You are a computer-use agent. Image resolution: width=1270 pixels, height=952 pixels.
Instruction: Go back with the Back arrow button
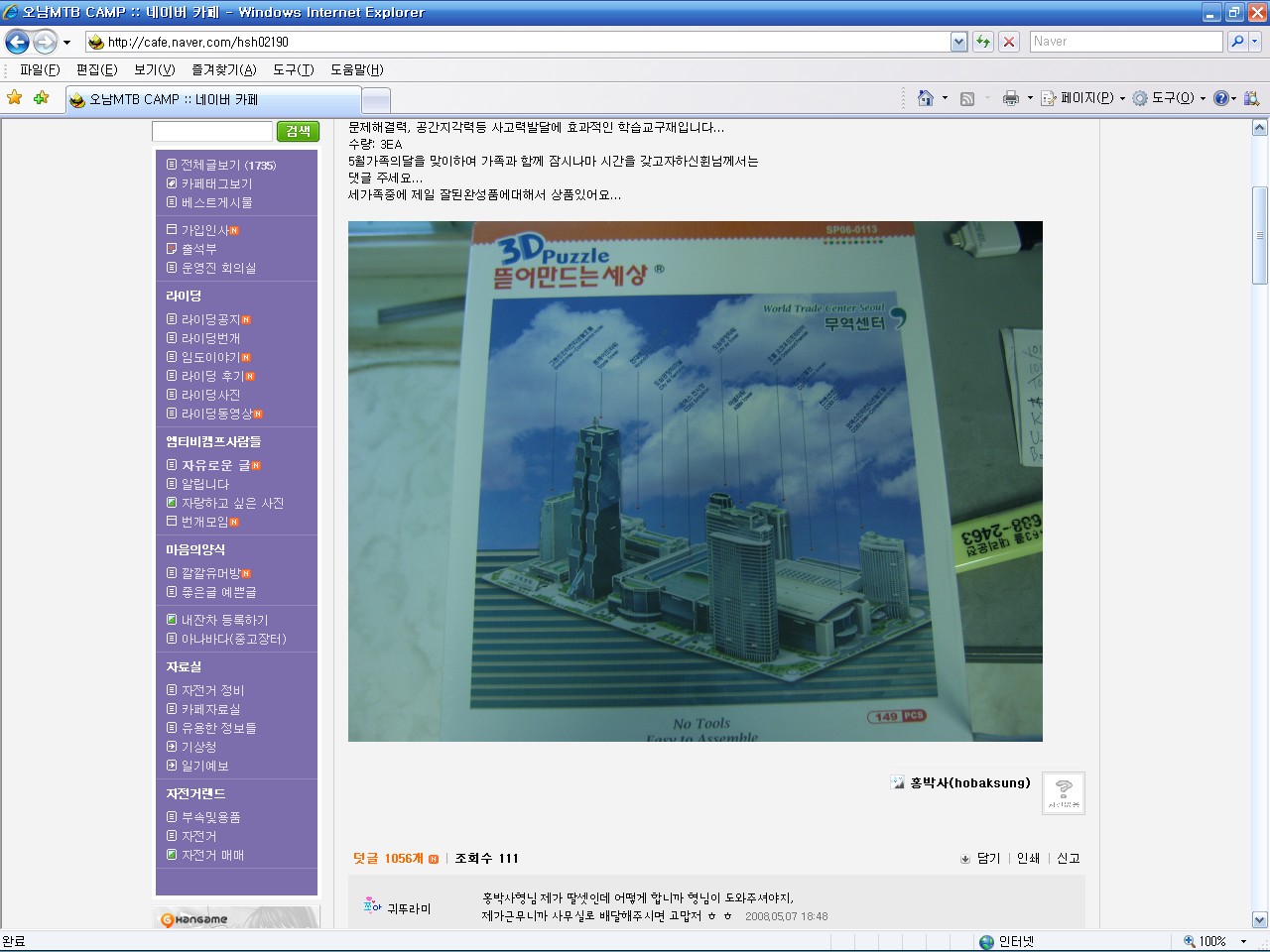[17, 42]
